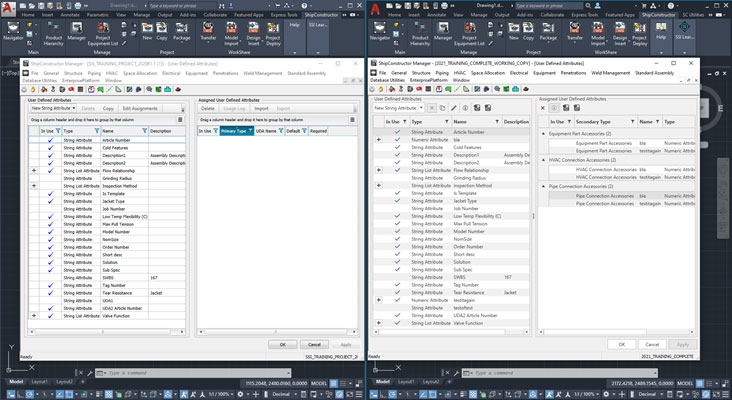Click Copy project icon in the left ribbon
The image size is (732, 400).
pyautogui.click(x=162, y=31)
